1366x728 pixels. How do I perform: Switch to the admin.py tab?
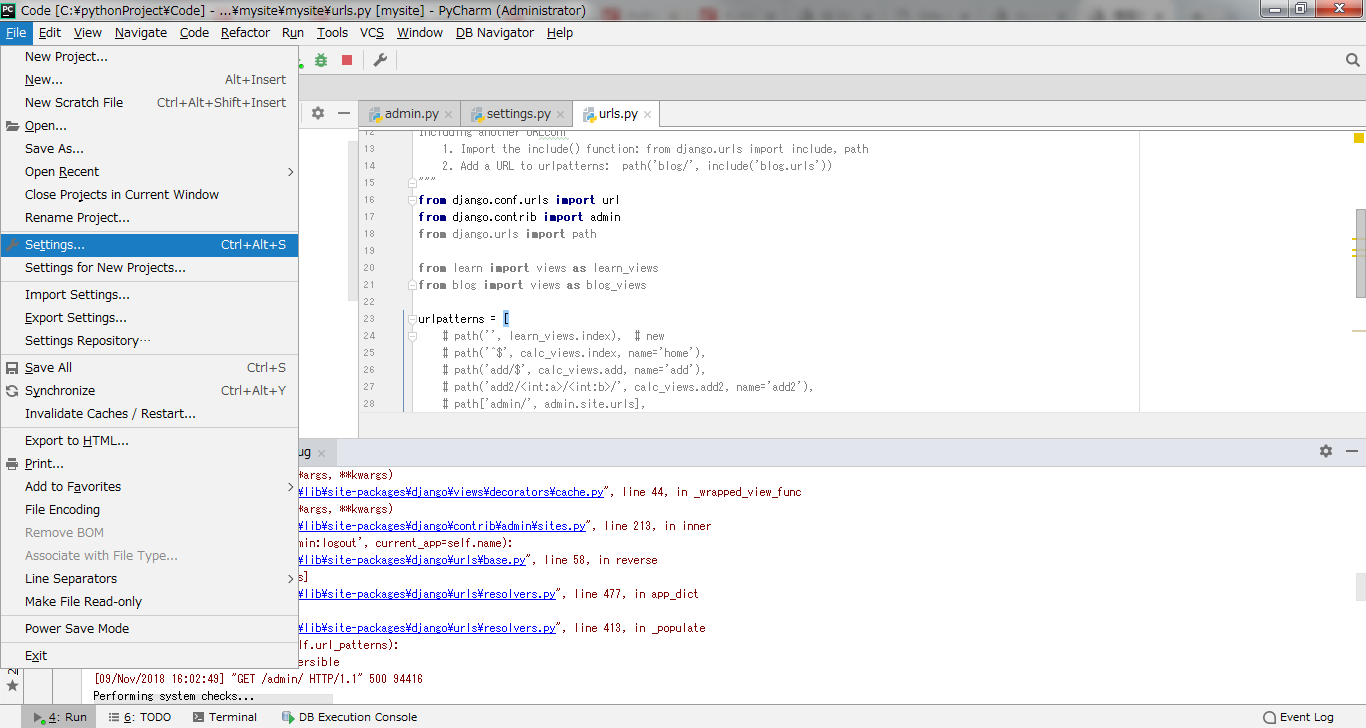pos(410,114)
